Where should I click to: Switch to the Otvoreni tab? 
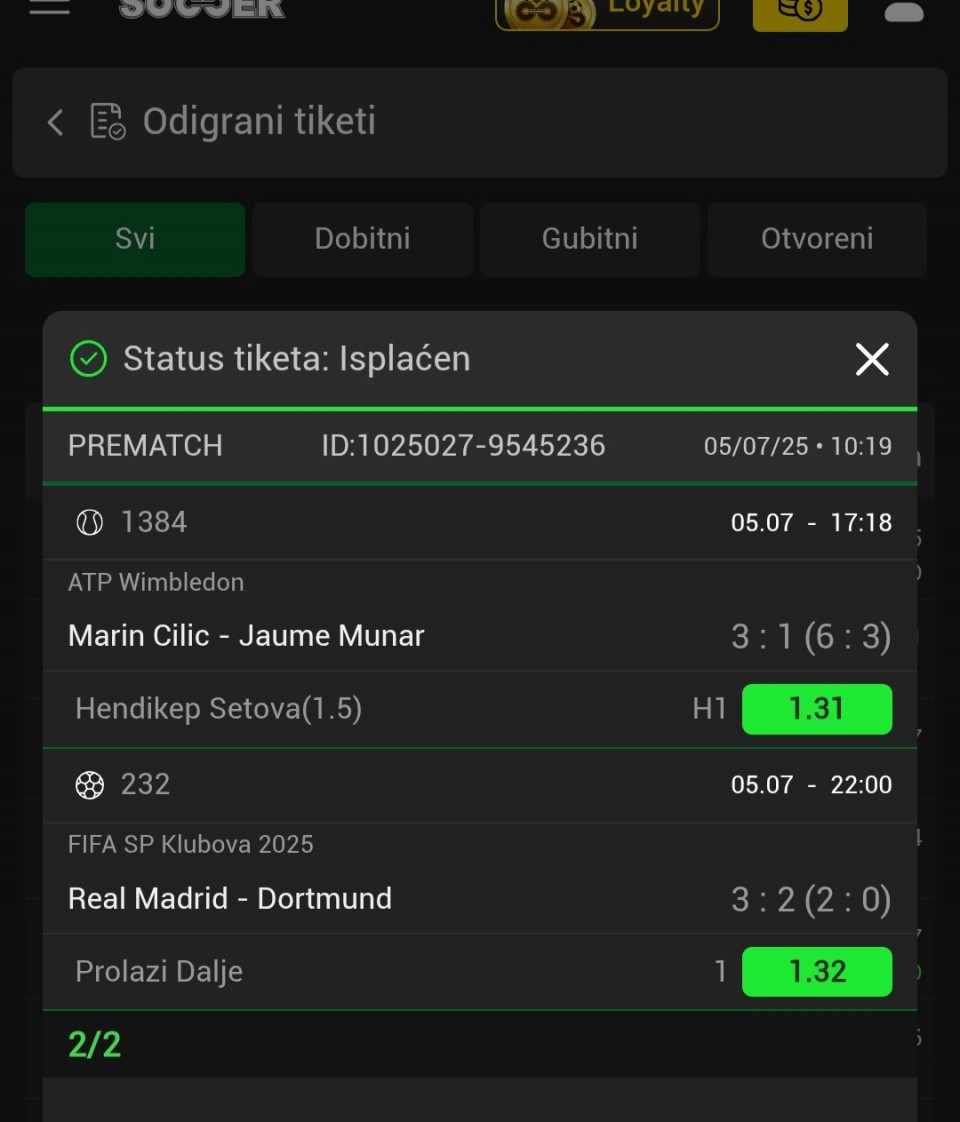[x=817, y=239]
